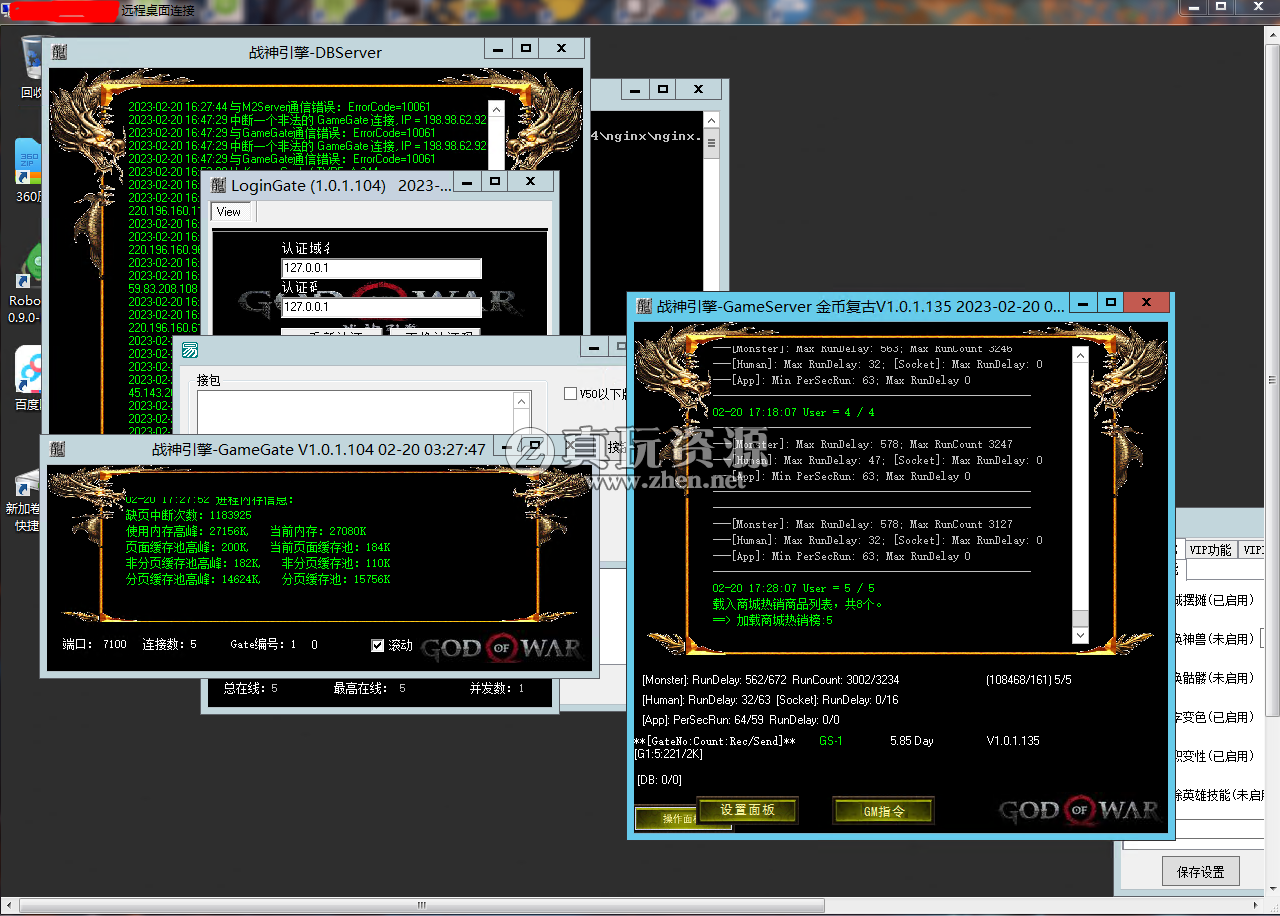The width and height of the screenshot is (1280, 916).
Task: Click the '端口: 7100' port text
Action: (x=94, y=645)
